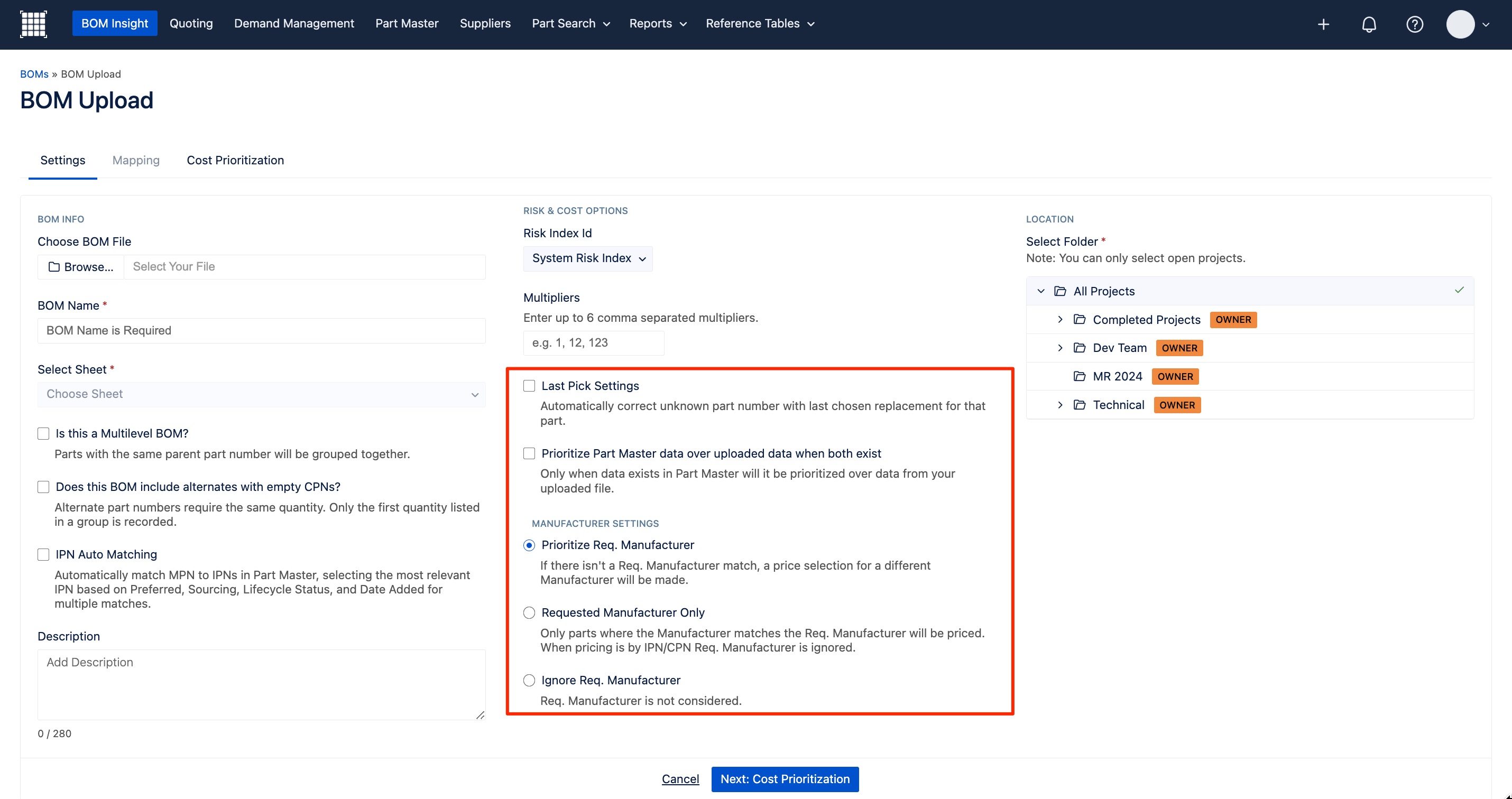Open Part Master in the nav bar

tap(407, 23)
